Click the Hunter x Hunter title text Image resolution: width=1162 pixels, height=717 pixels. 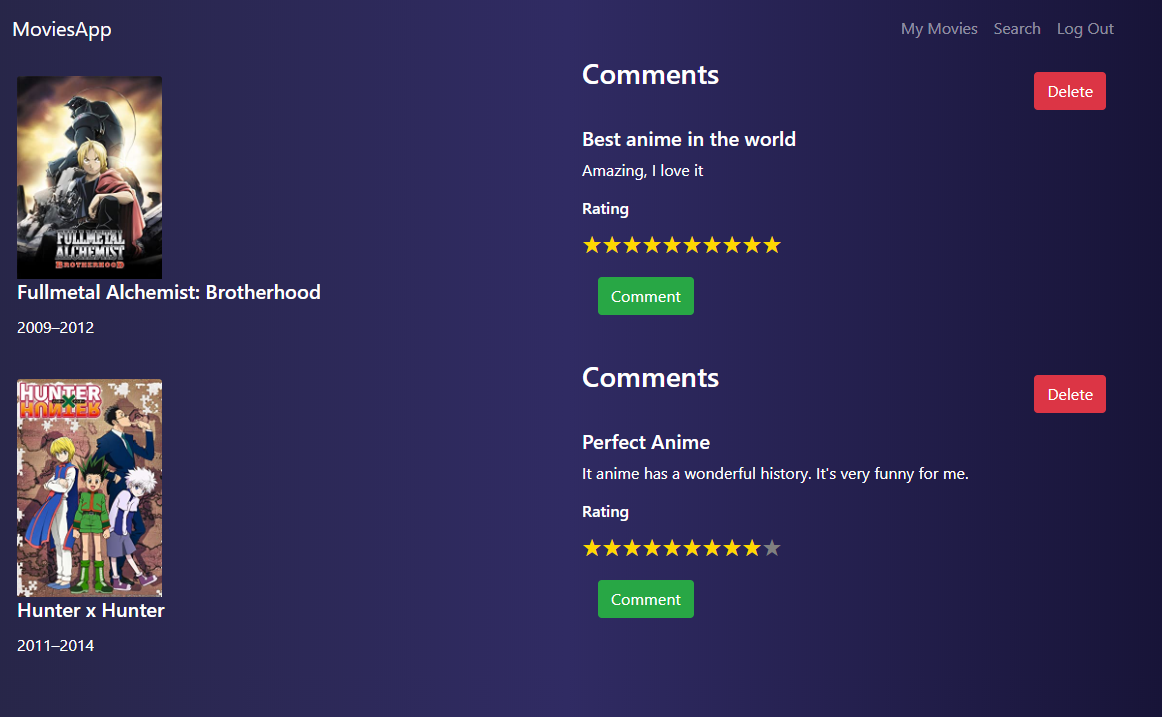tap(91, 610)
